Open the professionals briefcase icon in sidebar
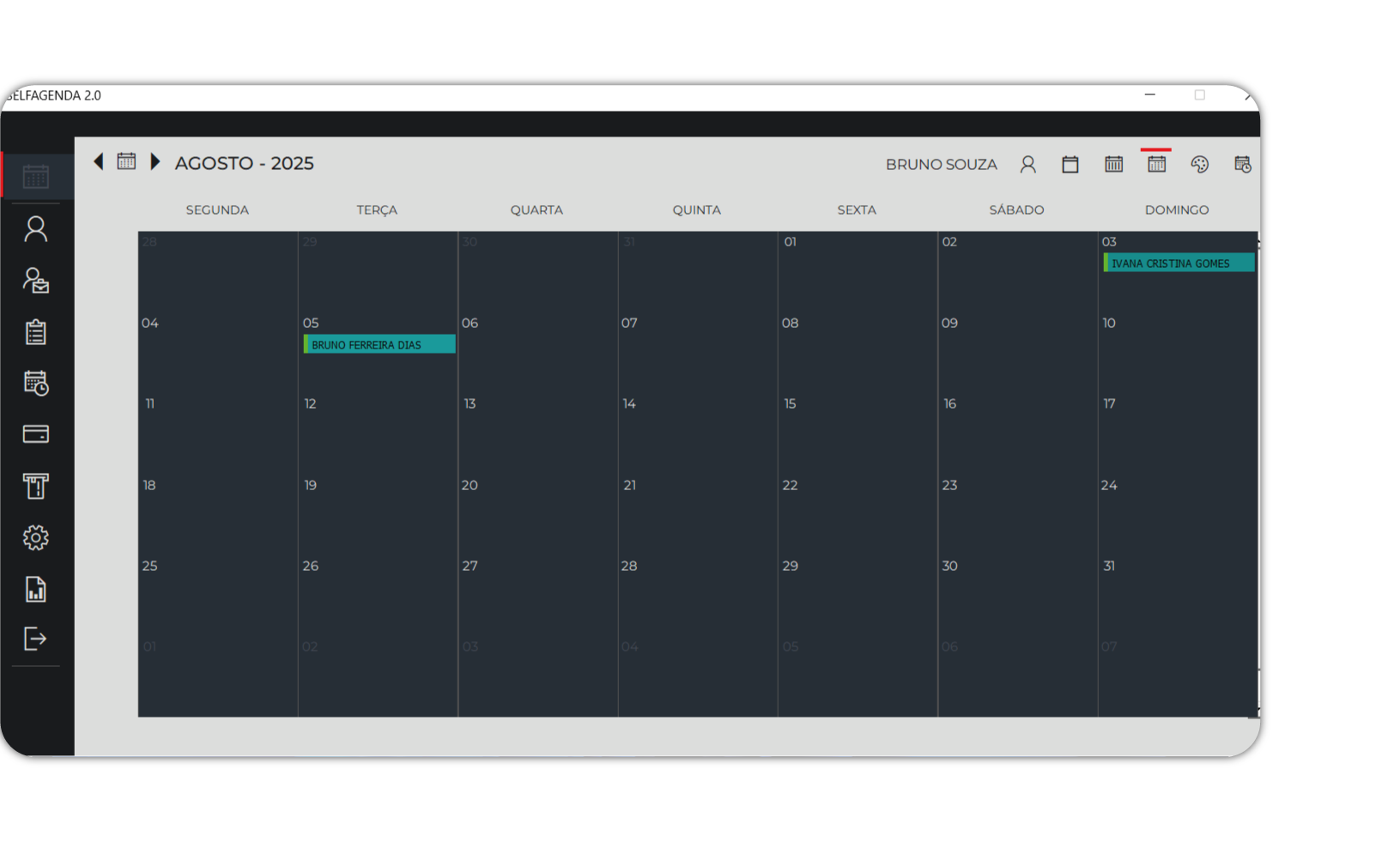Viewport: 1400px width, 842px height. (35, 281)
